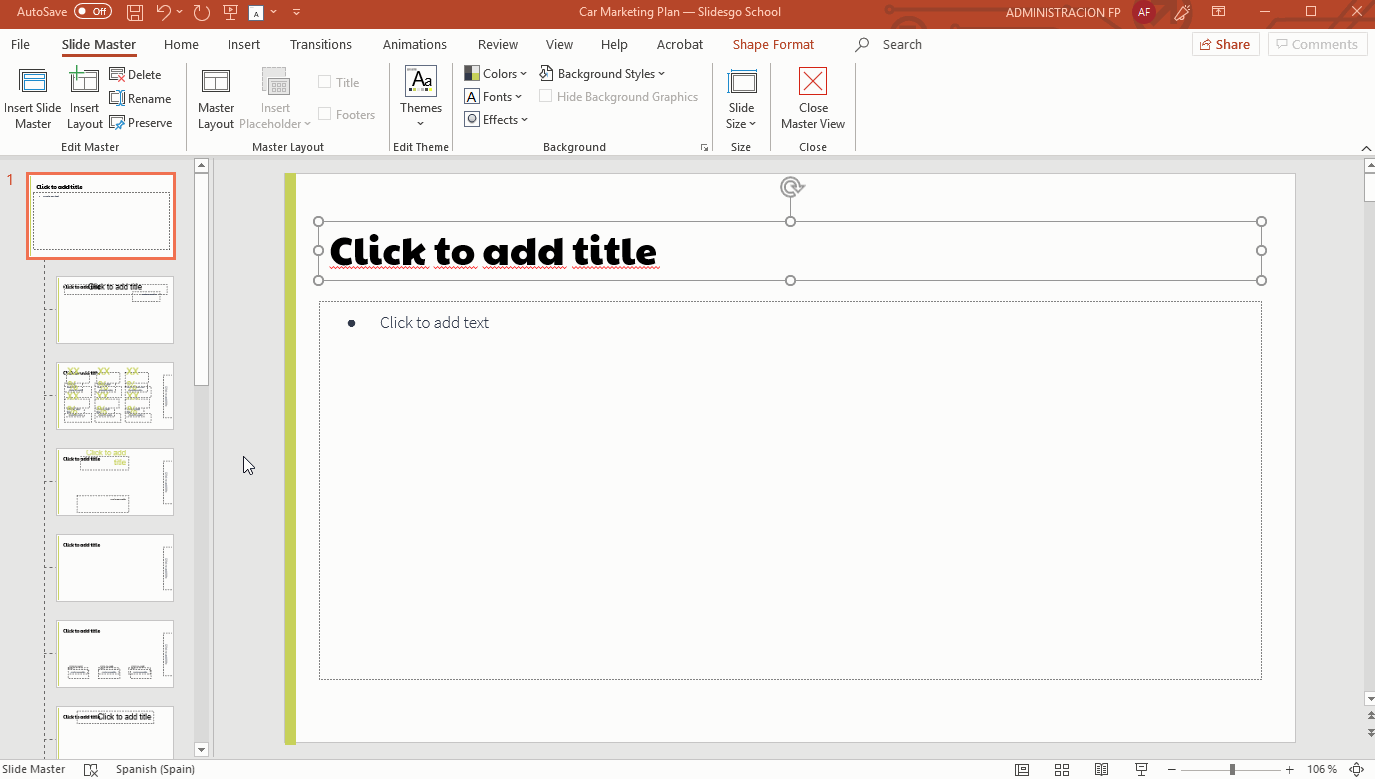Expand the Colors dropdown
Viewport: 1375px width, 779px height.
495,74
